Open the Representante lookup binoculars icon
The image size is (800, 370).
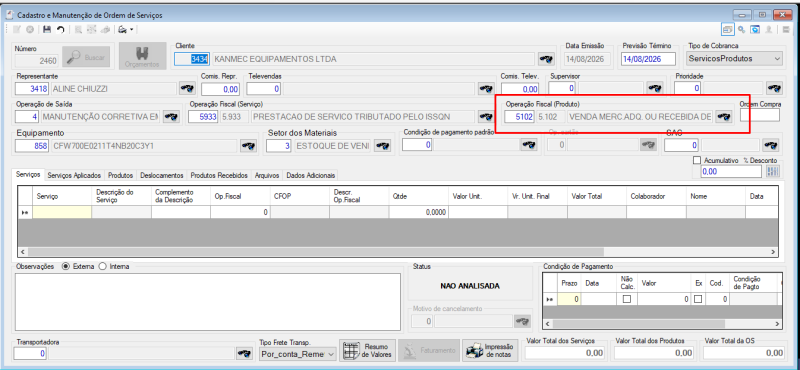pos(186,89)
